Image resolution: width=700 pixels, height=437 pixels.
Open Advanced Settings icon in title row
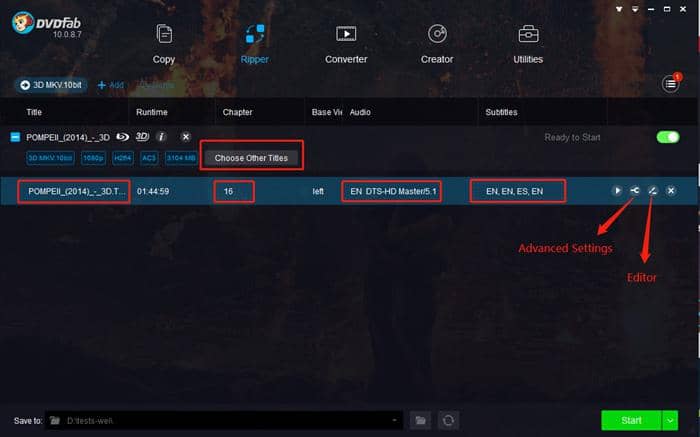pos(635,191)
